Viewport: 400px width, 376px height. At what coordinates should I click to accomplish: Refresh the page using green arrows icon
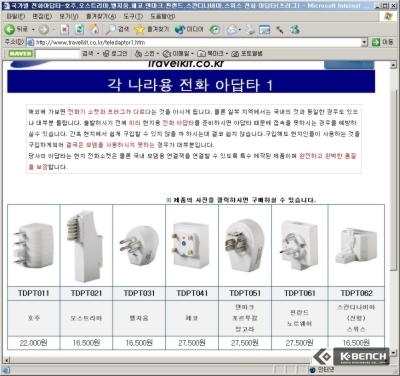click(79, 30)
